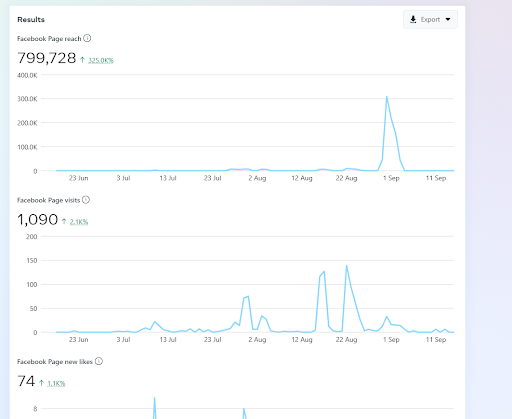Click the 1.1K% new likes change link
The height and width of the screenshot is (419, 512).
(56, 383)
